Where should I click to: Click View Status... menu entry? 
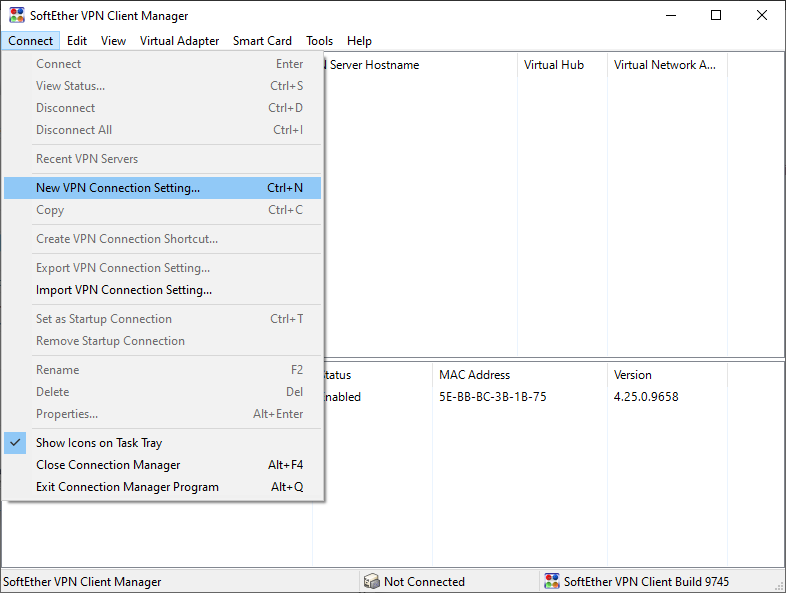(162, 86)
